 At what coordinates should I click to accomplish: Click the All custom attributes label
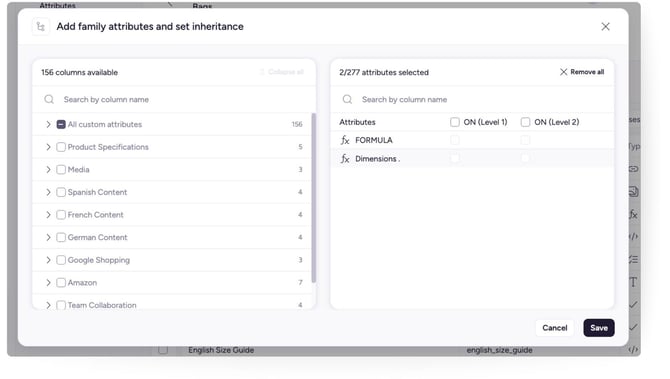point(105,124)
